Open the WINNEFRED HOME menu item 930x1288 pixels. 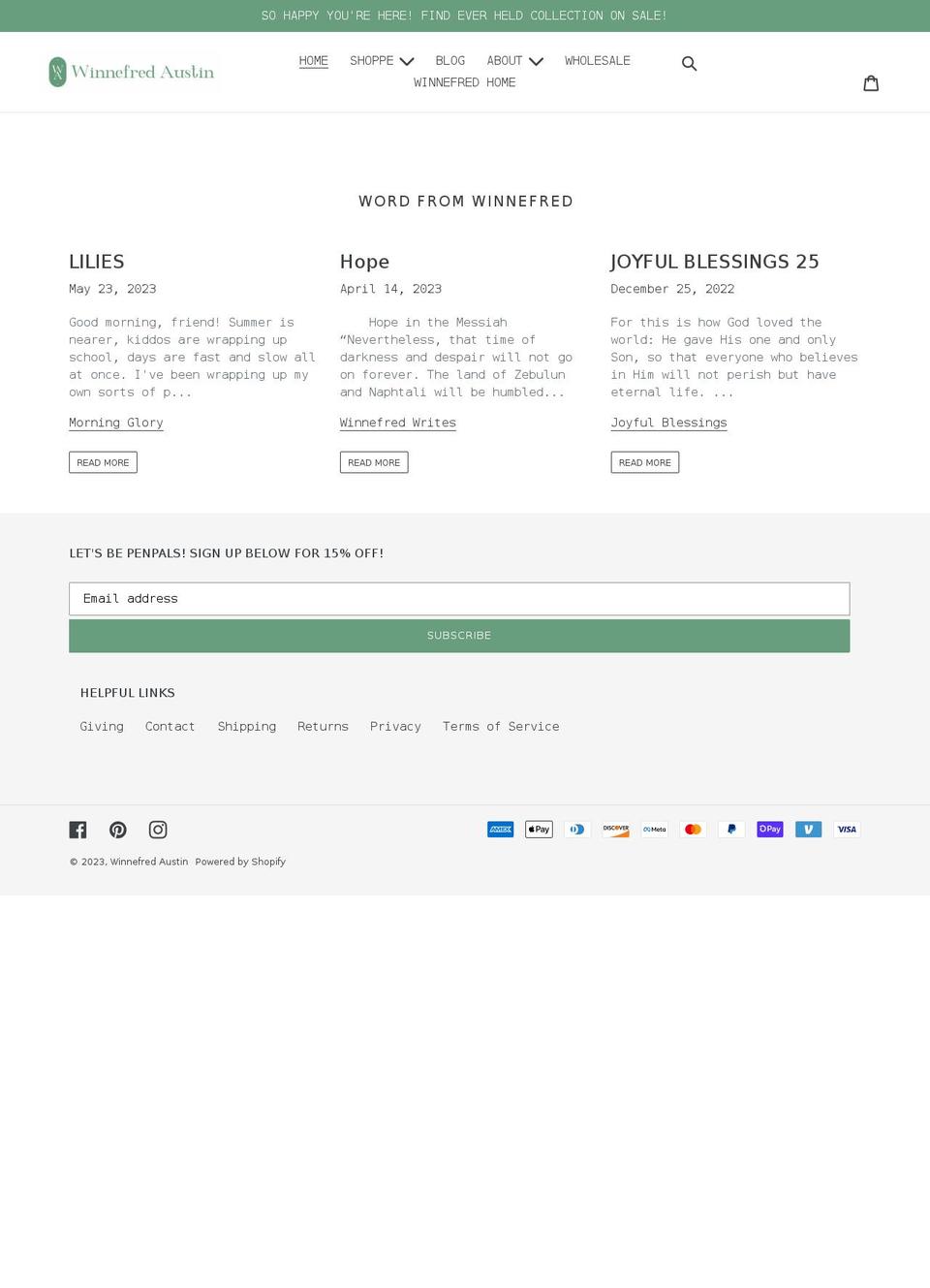click(x=465, y=83)
